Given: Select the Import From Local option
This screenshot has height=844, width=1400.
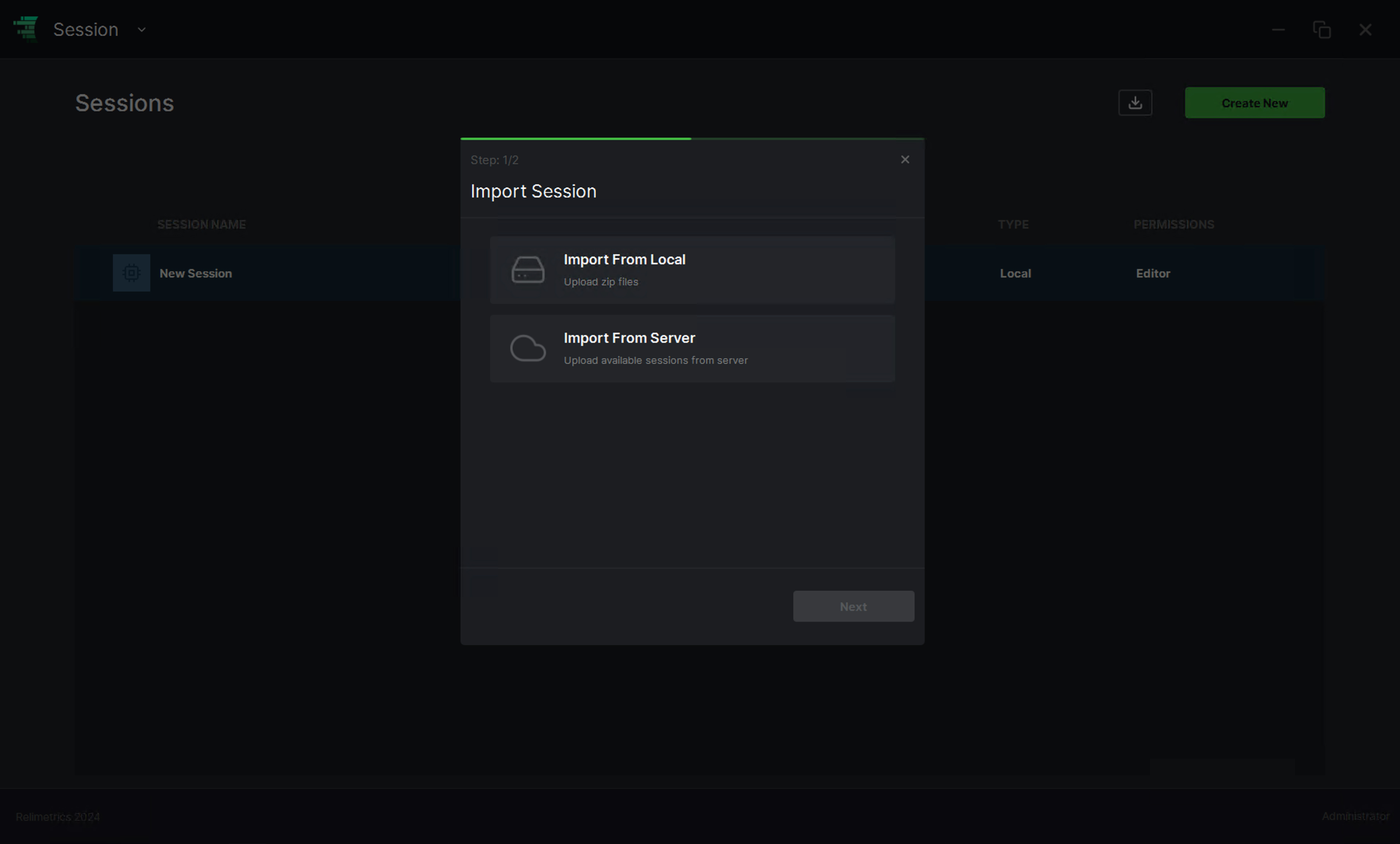Looking at the screenshot, I should (692, 270).
